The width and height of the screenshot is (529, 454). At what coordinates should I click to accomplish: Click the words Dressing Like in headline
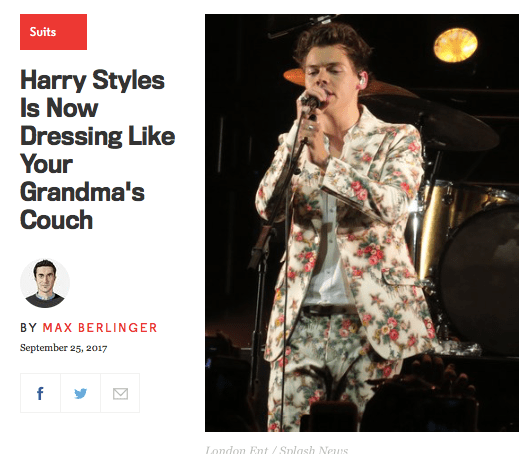click(98, 136)
